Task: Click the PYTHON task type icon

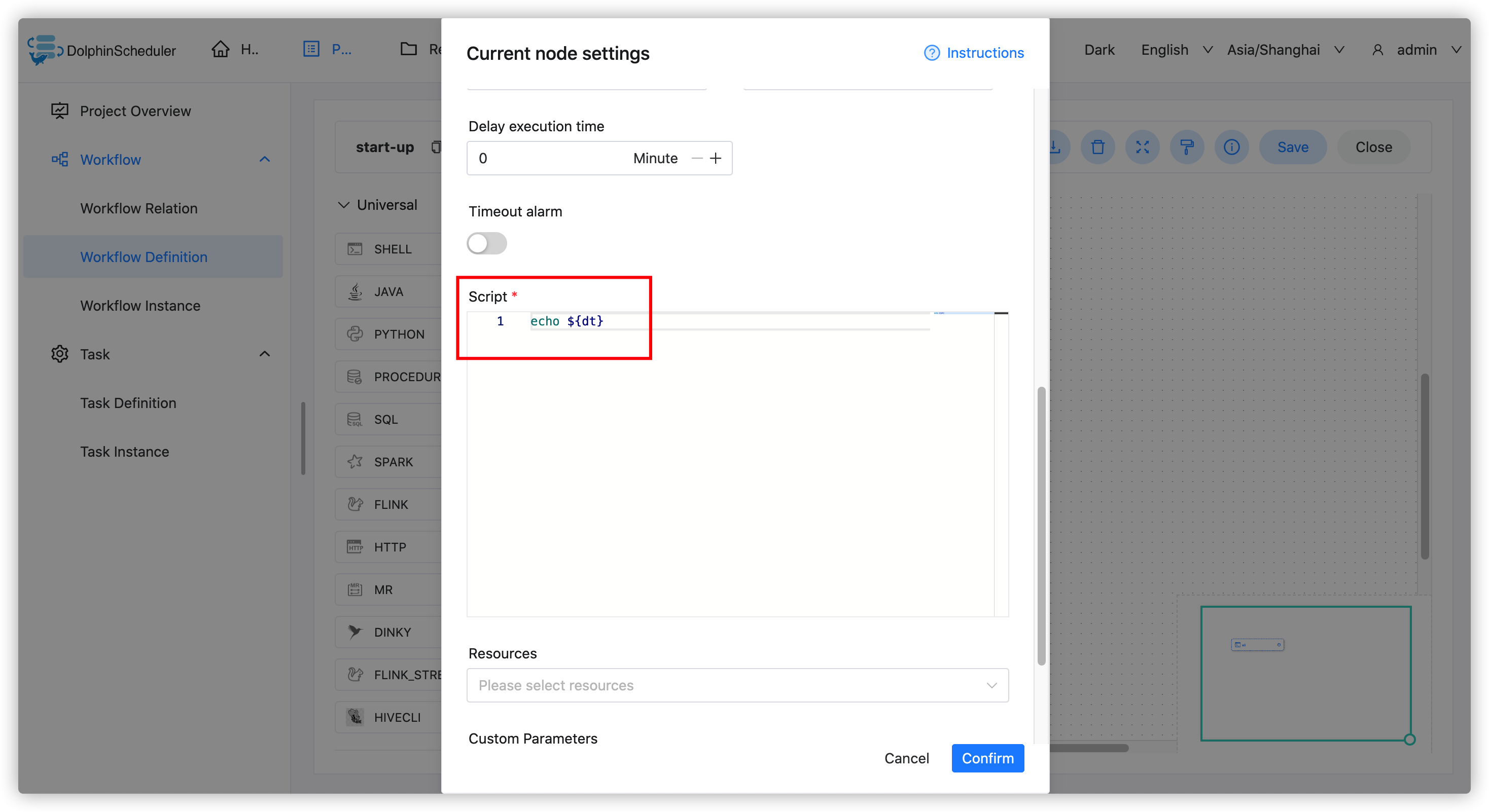Action: pos(355,334)
